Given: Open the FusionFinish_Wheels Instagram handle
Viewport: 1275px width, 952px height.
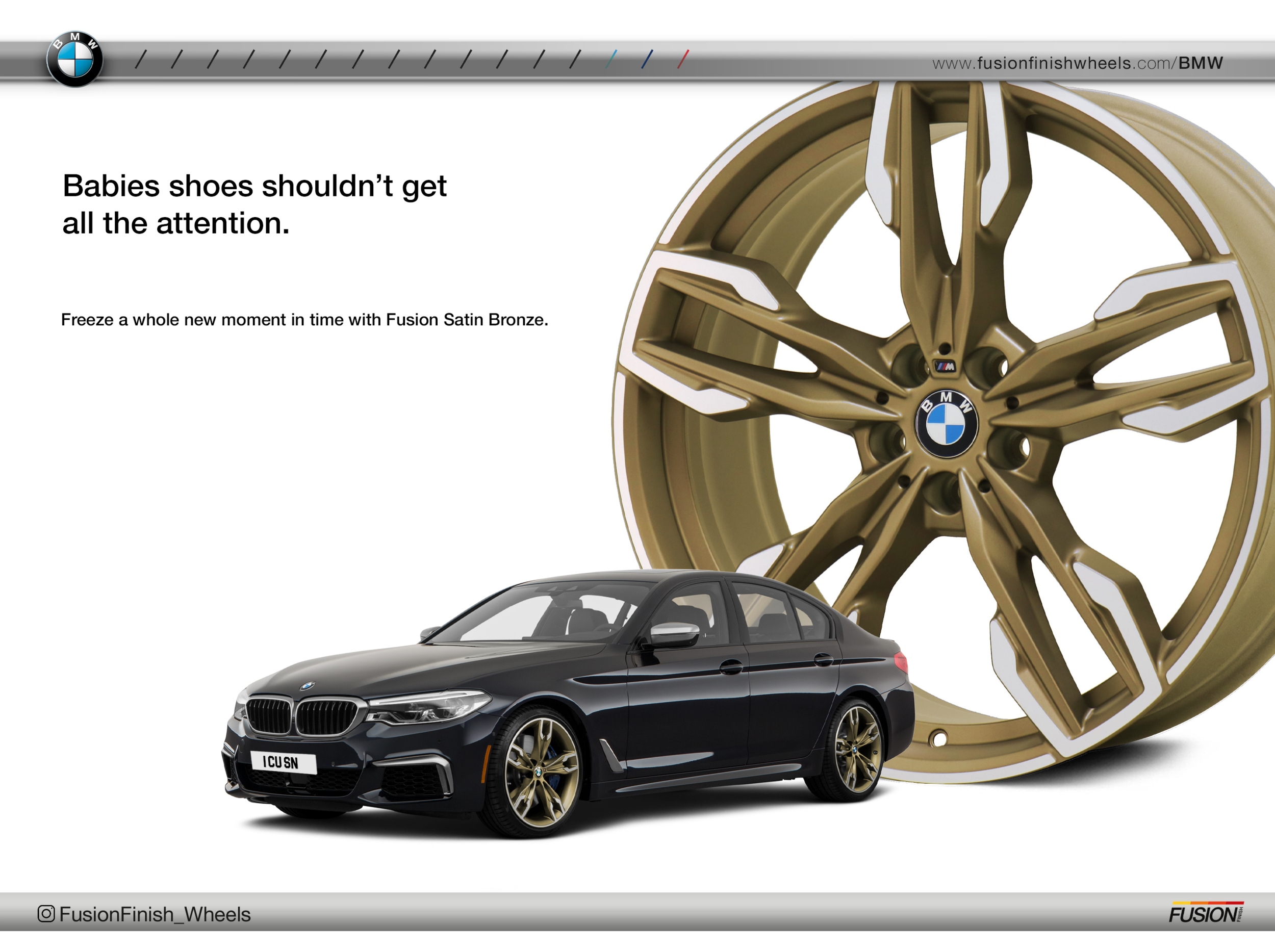Looking at the screenshot, I should pos(155,915).
